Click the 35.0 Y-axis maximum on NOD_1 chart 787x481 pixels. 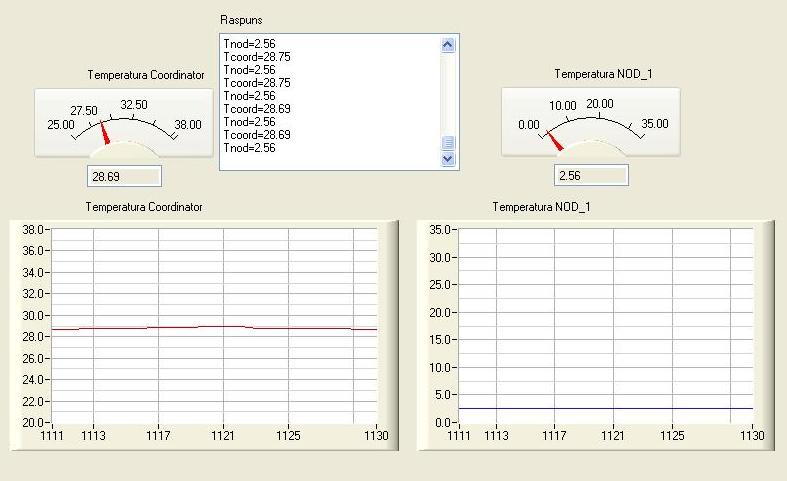coord(440,229)
